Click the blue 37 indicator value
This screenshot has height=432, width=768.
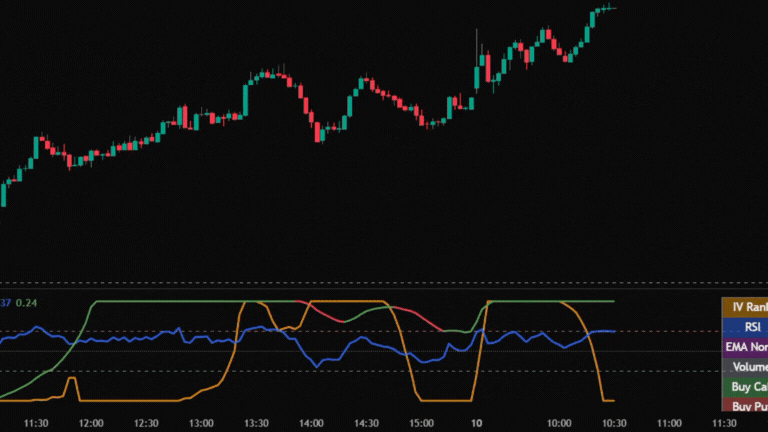point(5,303)
